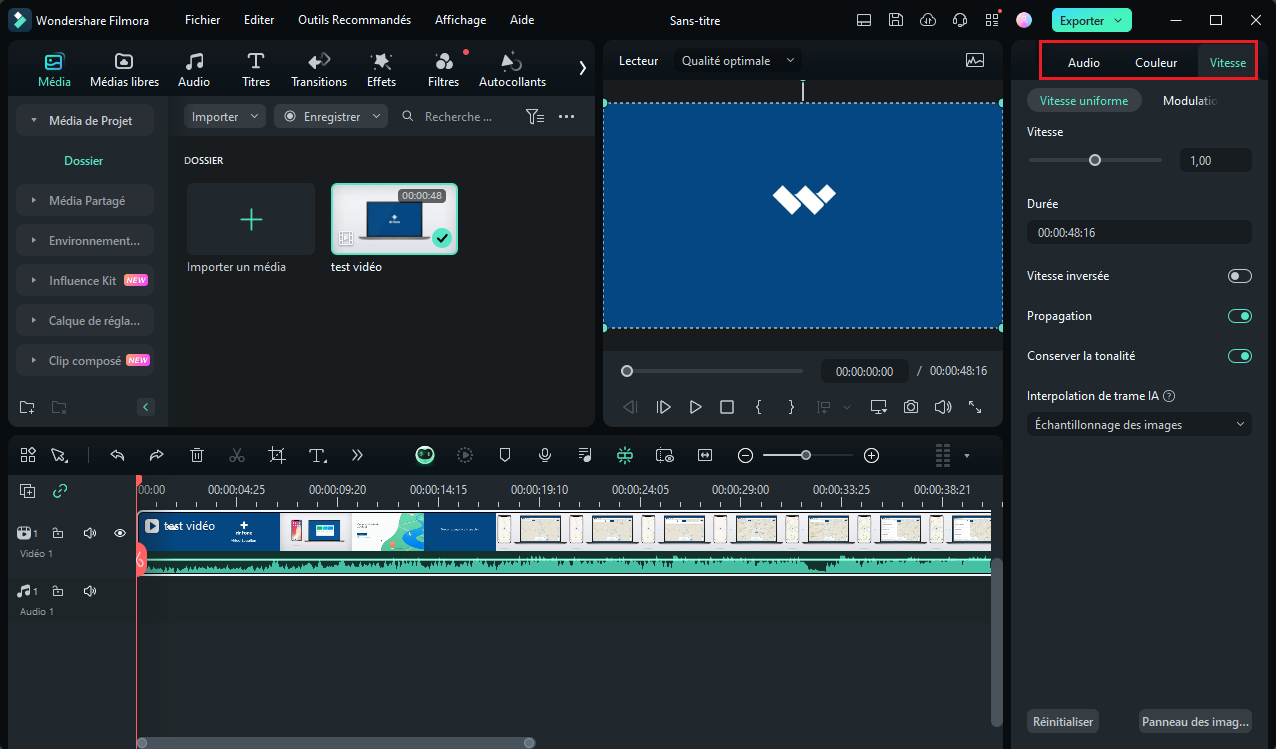
Task: Click the player progress slider handle
Action: [627, 371]
